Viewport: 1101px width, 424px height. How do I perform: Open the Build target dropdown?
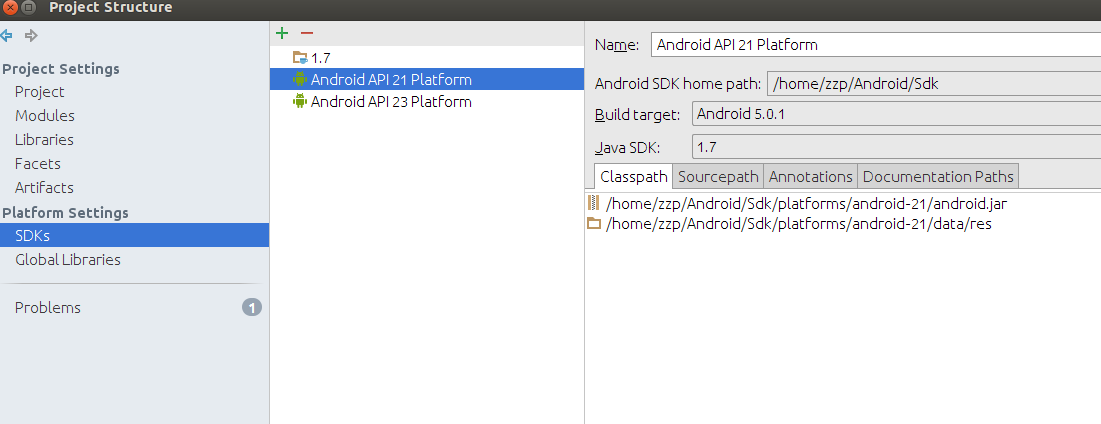coord(896,114)
